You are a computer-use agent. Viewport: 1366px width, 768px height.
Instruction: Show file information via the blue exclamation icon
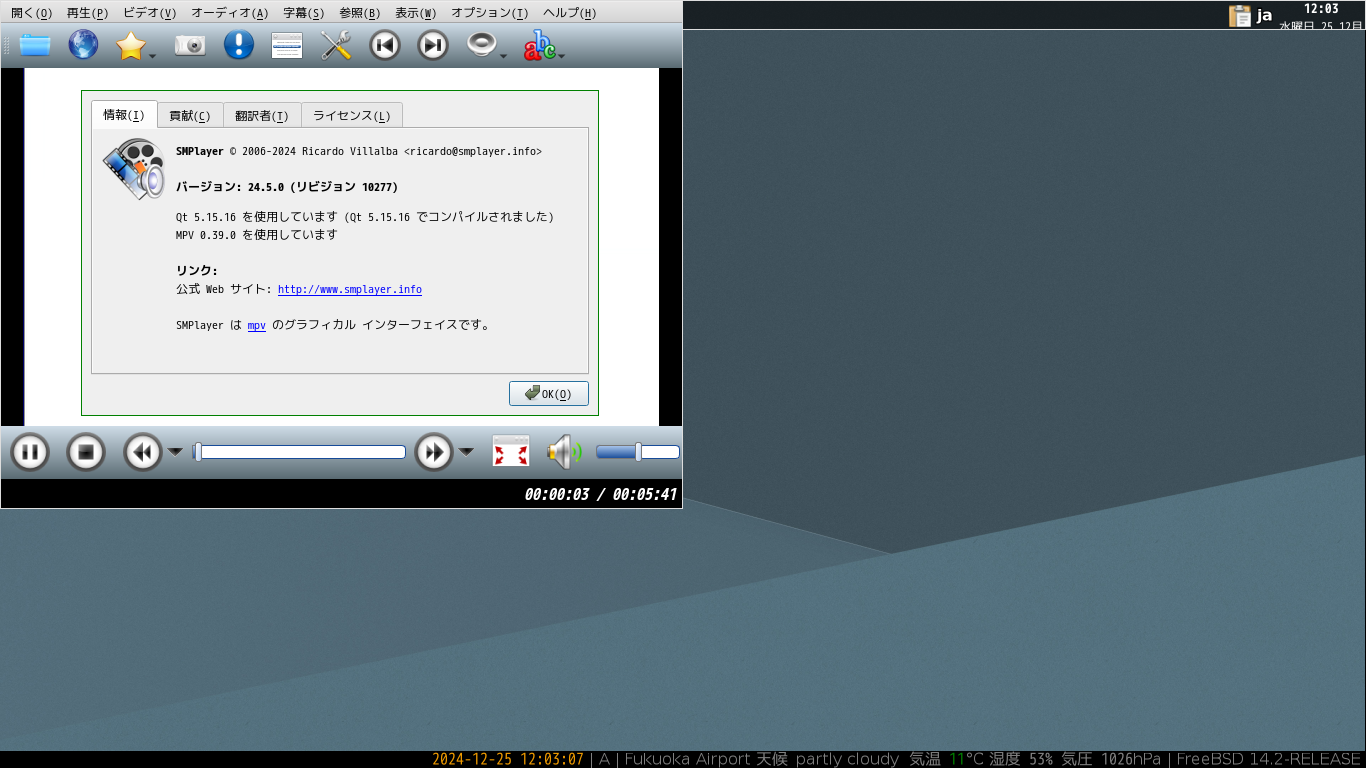pos(238,45)
